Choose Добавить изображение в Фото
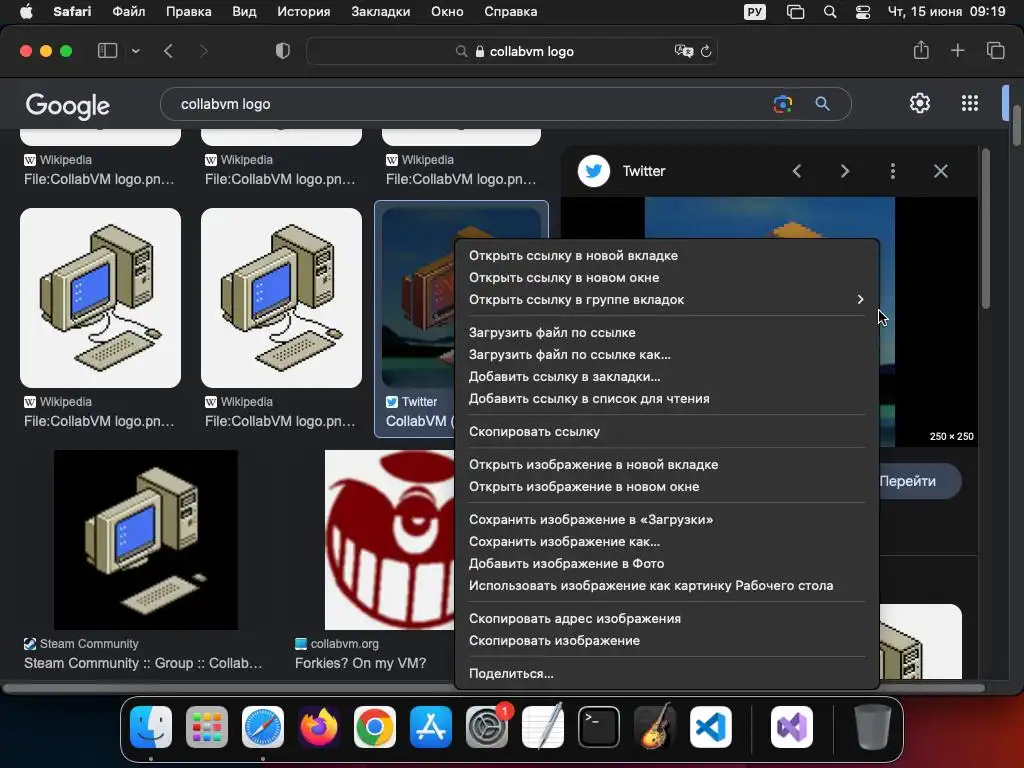Screen dimensions: 1024x768 click(667, 564)
